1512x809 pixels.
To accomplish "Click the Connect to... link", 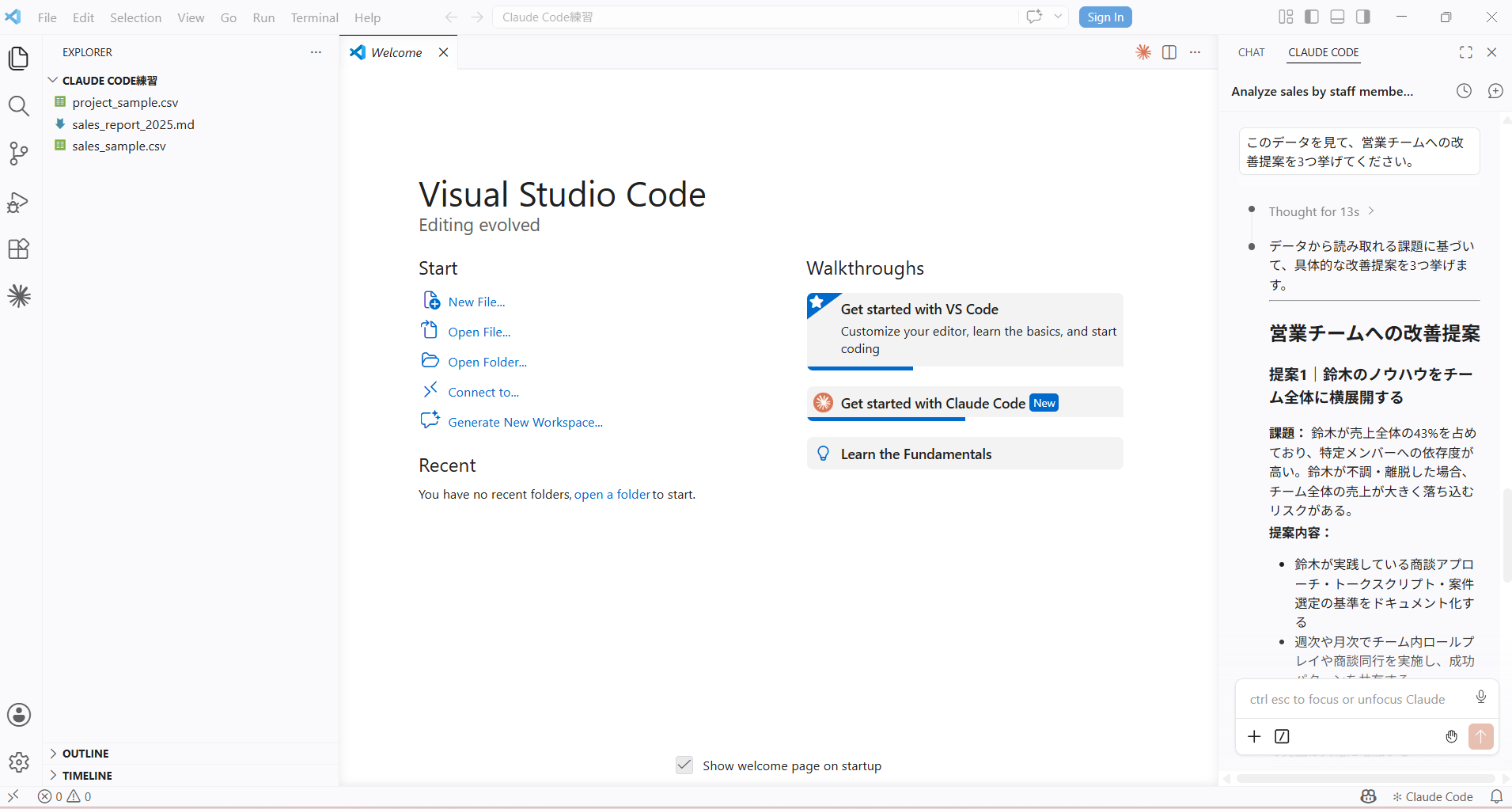I will click(483, 392).
